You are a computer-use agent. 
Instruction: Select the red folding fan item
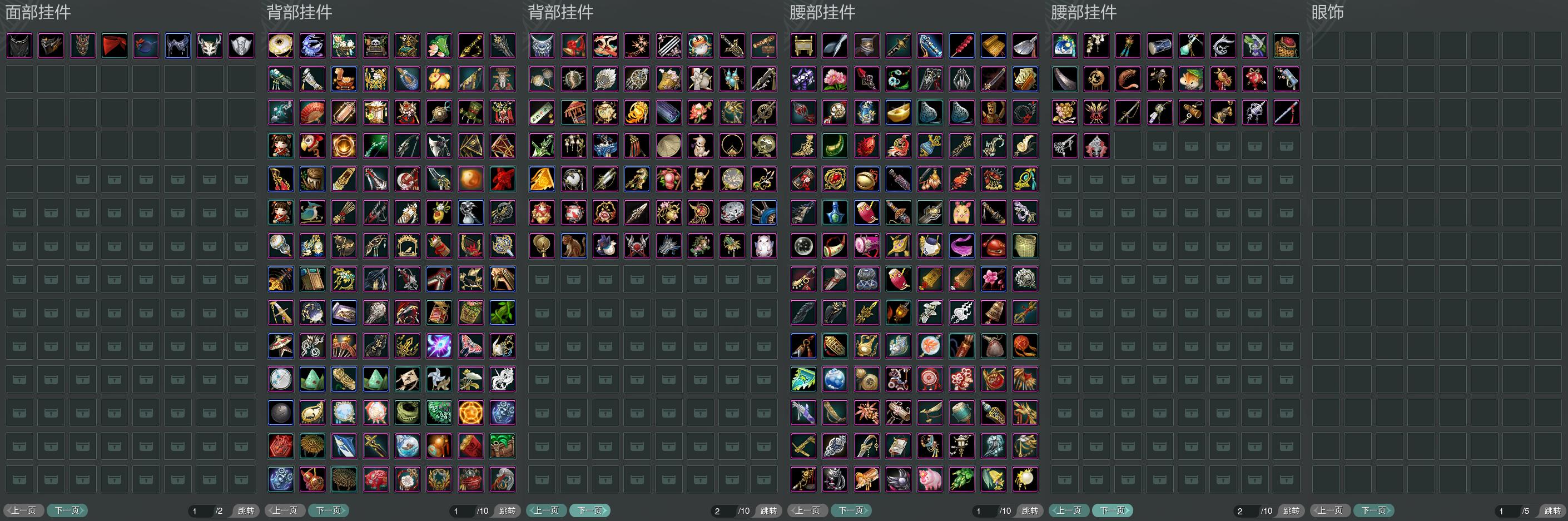point(312,113)
